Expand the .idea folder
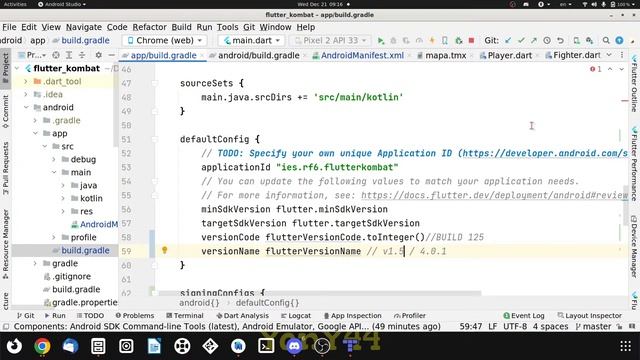Screen dimensions: 640x360 tap(26, 95)
